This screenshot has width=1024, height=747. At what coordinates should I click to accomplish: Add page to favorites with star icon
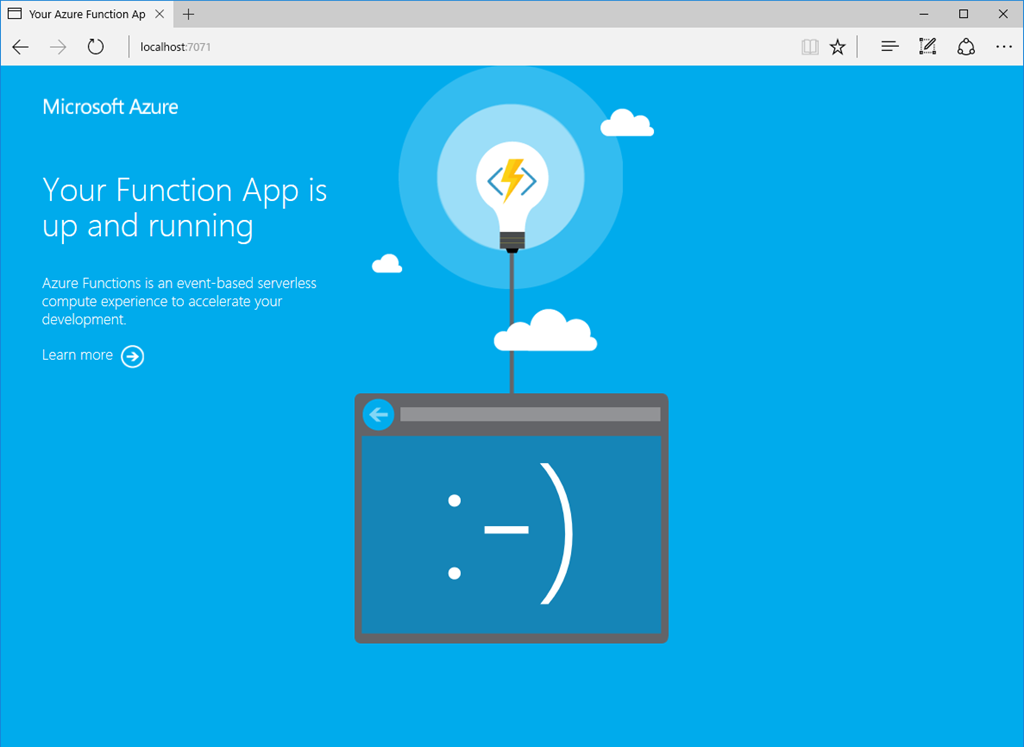(x=837, y=47)
